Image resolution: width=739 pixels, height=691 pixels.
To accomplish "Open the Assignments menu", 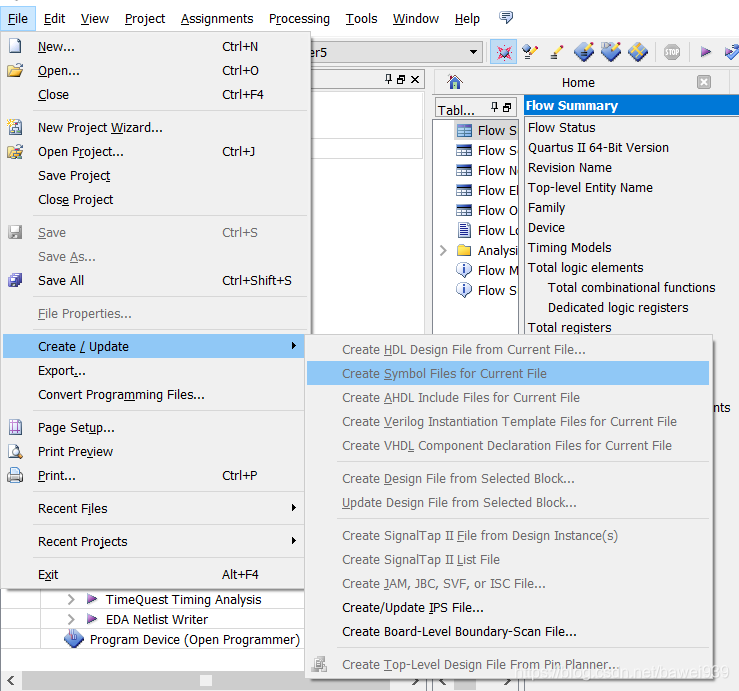I will [217, 18].
